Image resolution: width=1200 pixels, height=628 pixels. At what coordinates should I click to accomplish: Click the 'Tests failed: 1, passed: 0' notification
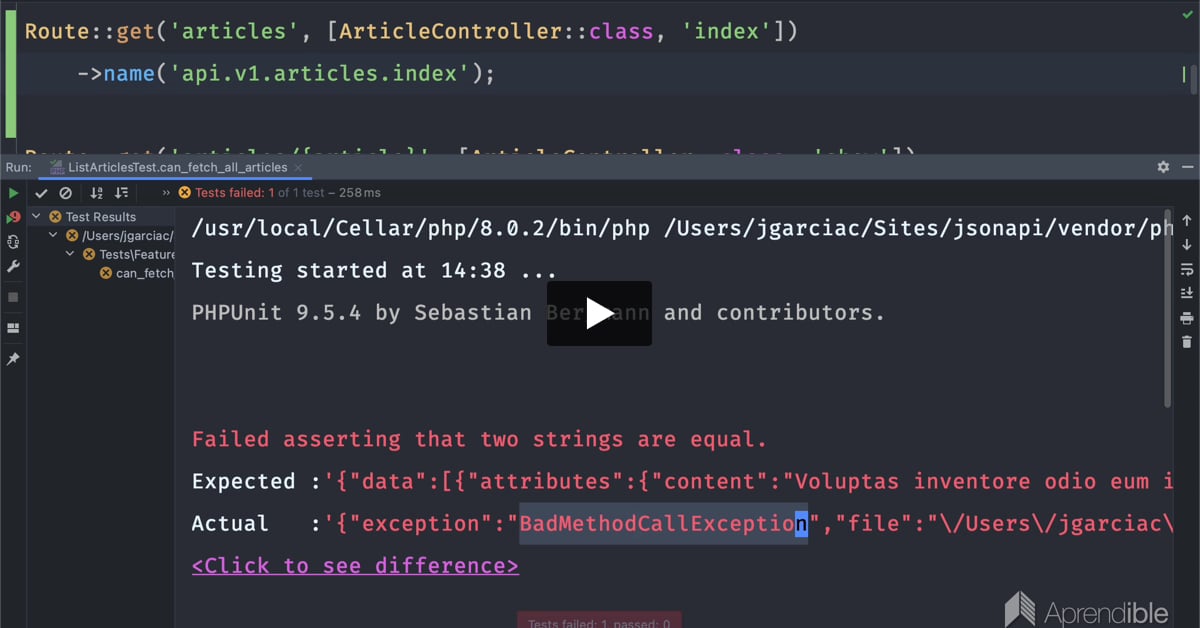(599, 621)
